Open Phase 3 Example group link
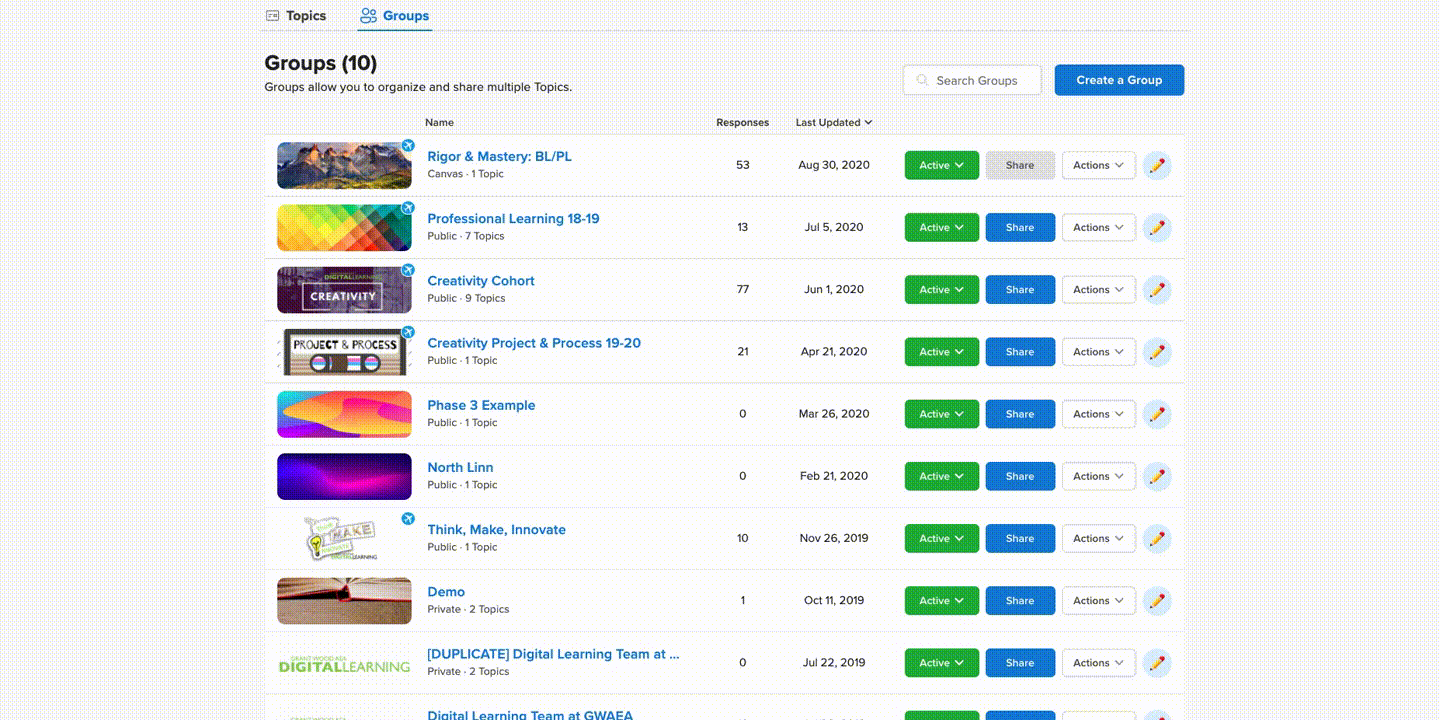 click(481, 405)
